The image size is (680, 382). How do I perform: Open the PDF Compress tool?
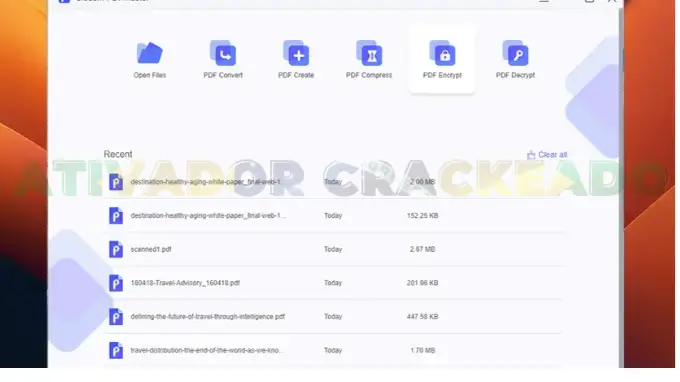pyautogui.click(x=369, y=53)
